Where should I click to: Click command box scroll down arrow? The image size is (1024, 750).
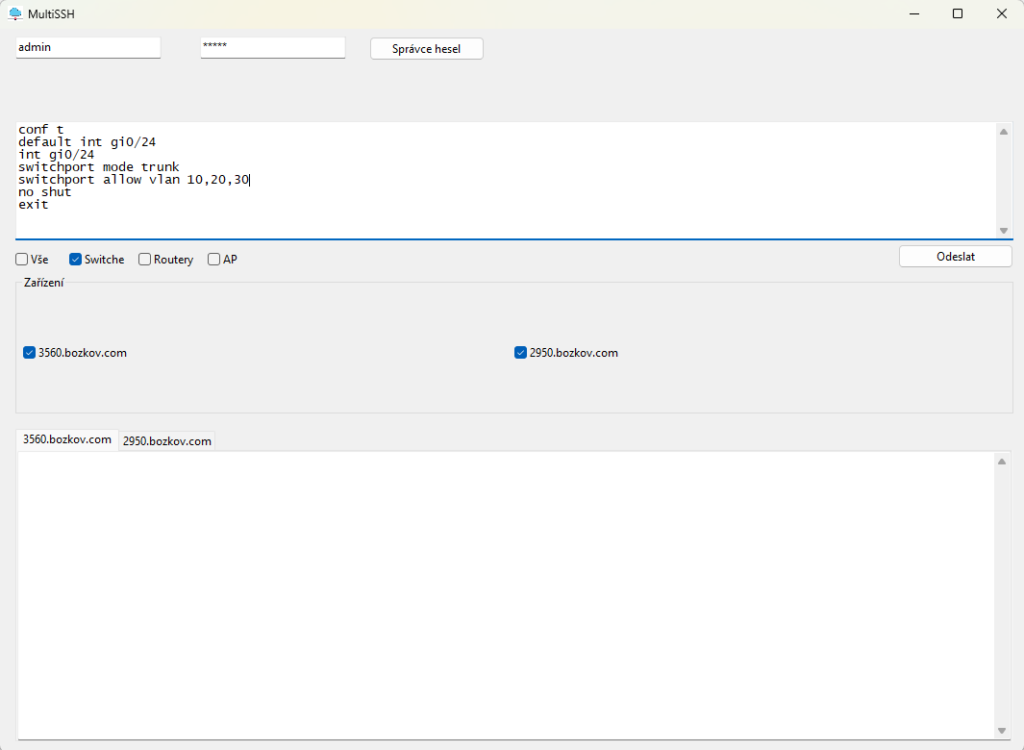click(x=1004, y=231)
